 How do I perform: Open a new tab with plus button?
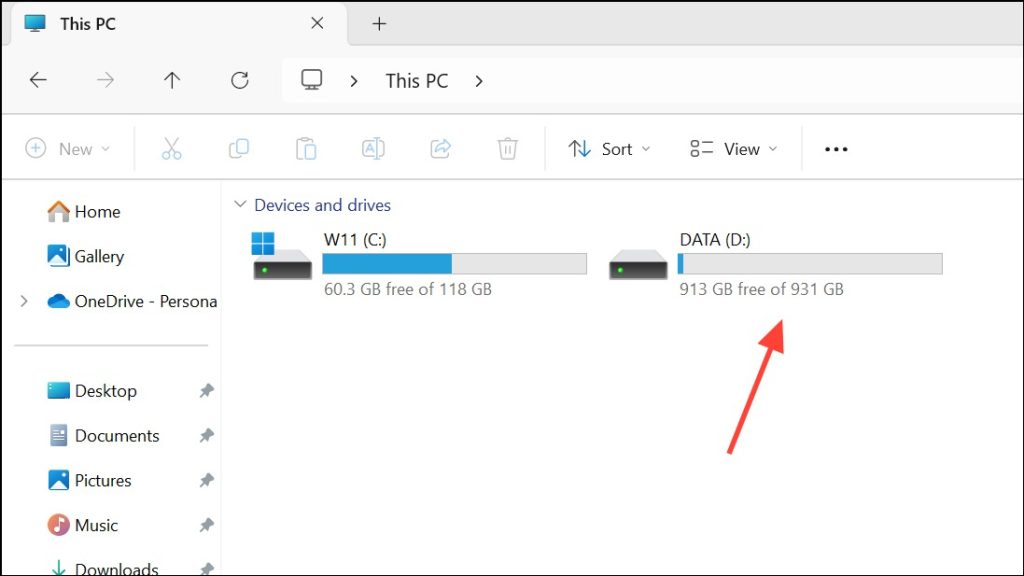click(379, 24)
